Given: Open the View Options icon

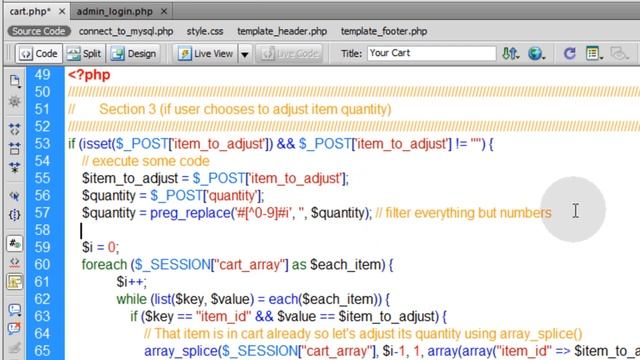Looking at the screenshot, I should point(594,53).
